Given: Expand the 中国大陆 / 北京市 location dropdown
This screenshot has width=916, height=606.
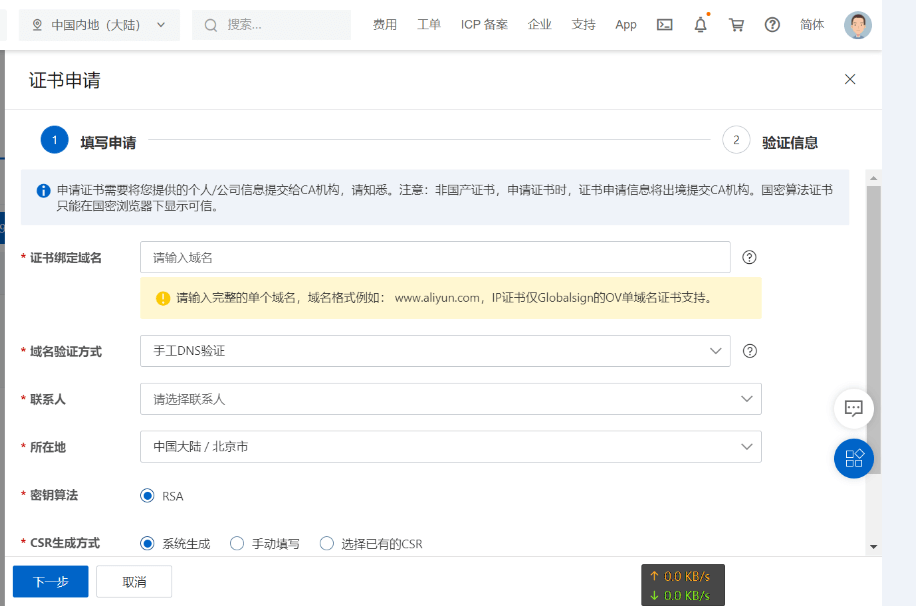Looking at the screenshot, I should [450, 447].
